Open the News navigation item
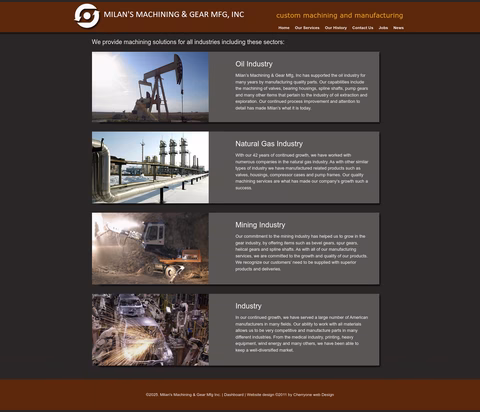The height and width of the screenshot is (412, 480). coord(398,28)
